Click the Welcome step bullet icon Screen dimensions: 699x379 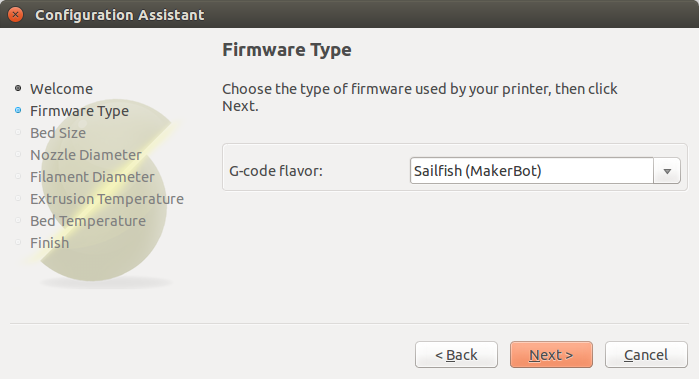tap(18, 88)
